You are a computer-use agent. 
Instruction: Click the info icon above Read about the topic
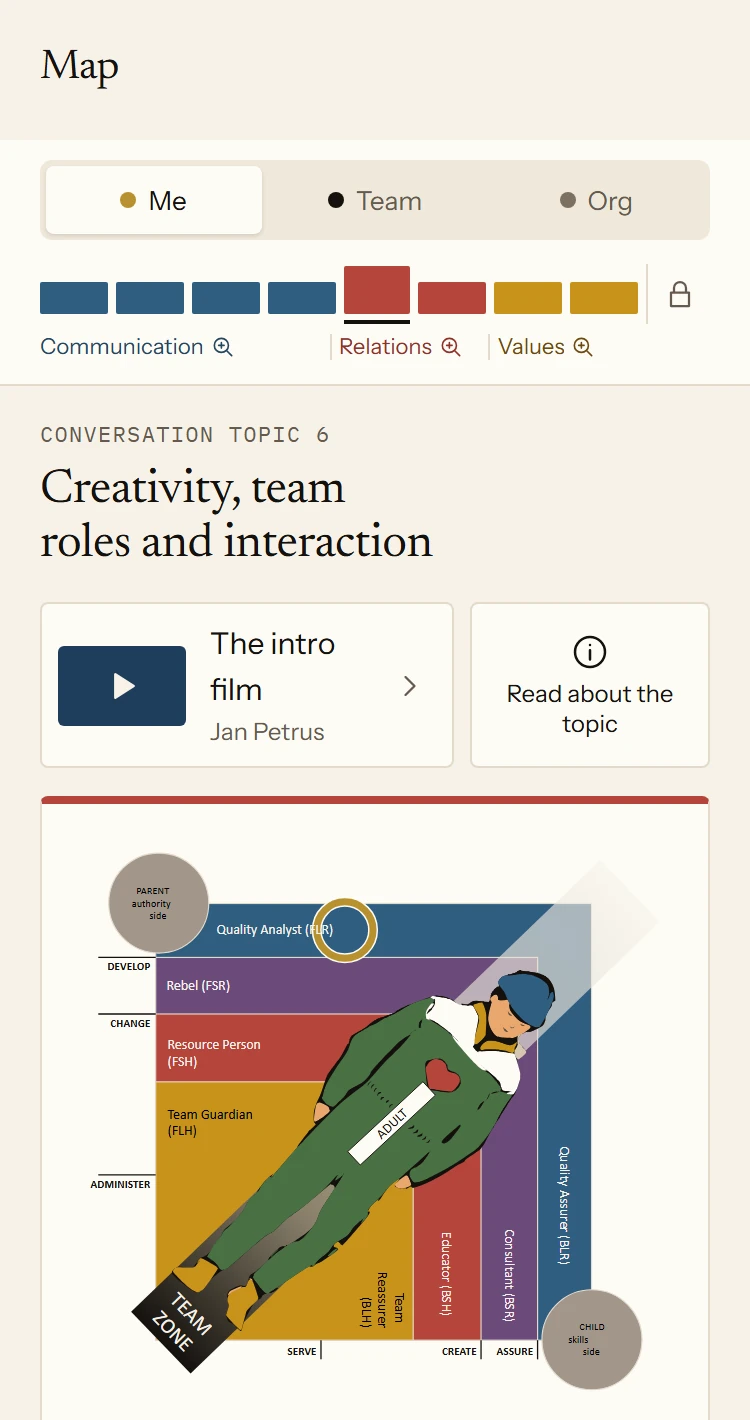pyautogui.click(x=590, y=652)
